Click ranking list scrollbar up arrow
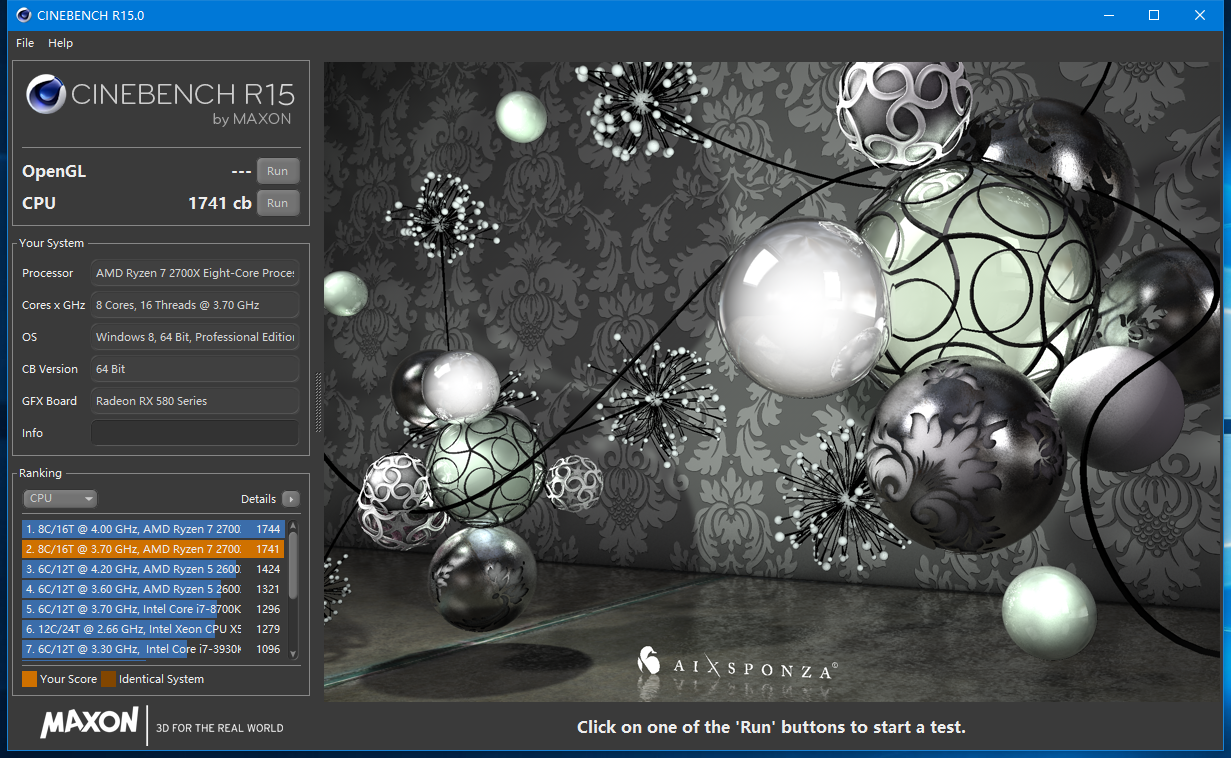Viewport: 1231px width, 758px height. tap(293, 525)
